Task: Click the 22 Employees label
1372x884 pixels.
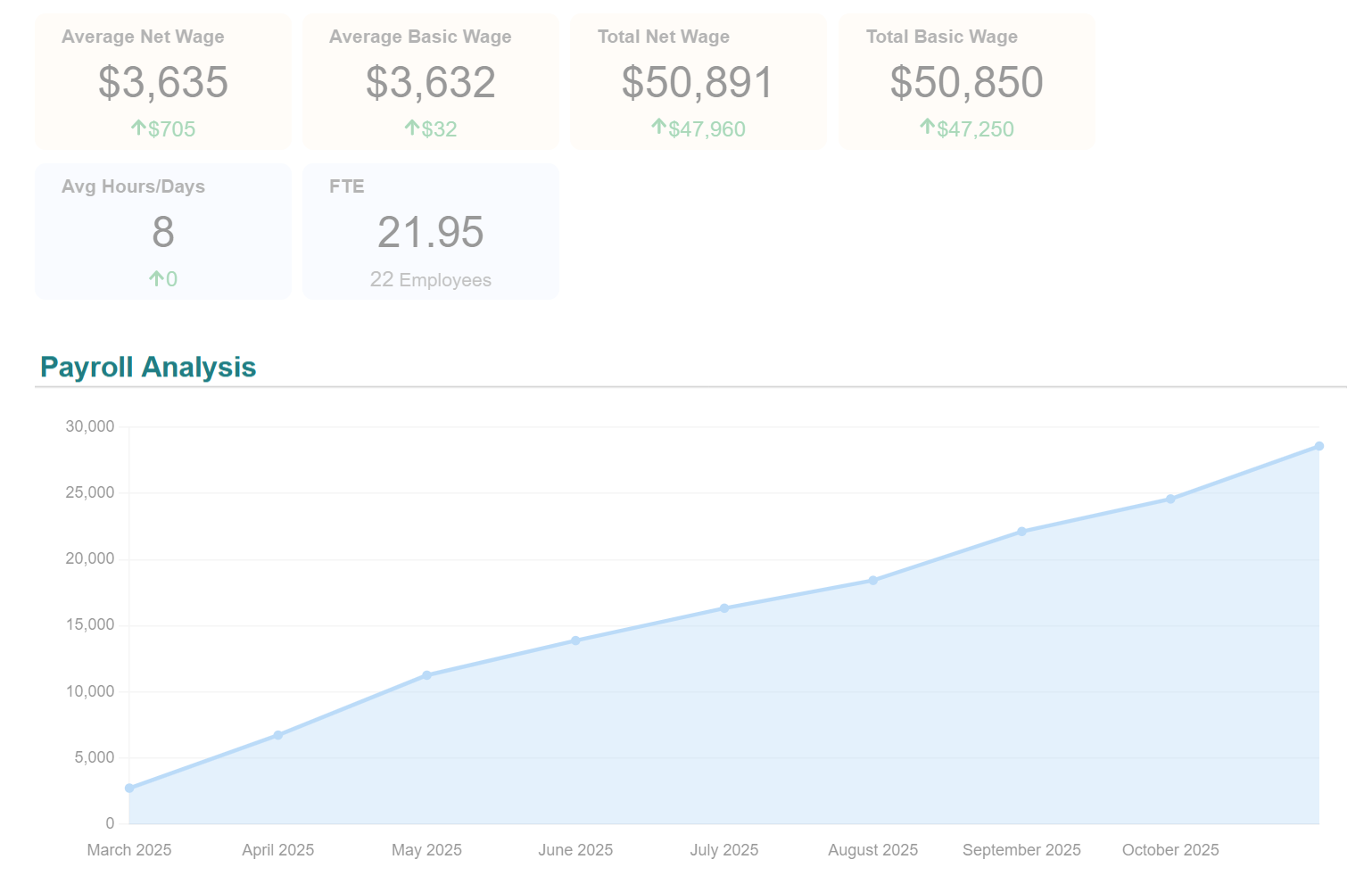Action: [x=430, y=280]
